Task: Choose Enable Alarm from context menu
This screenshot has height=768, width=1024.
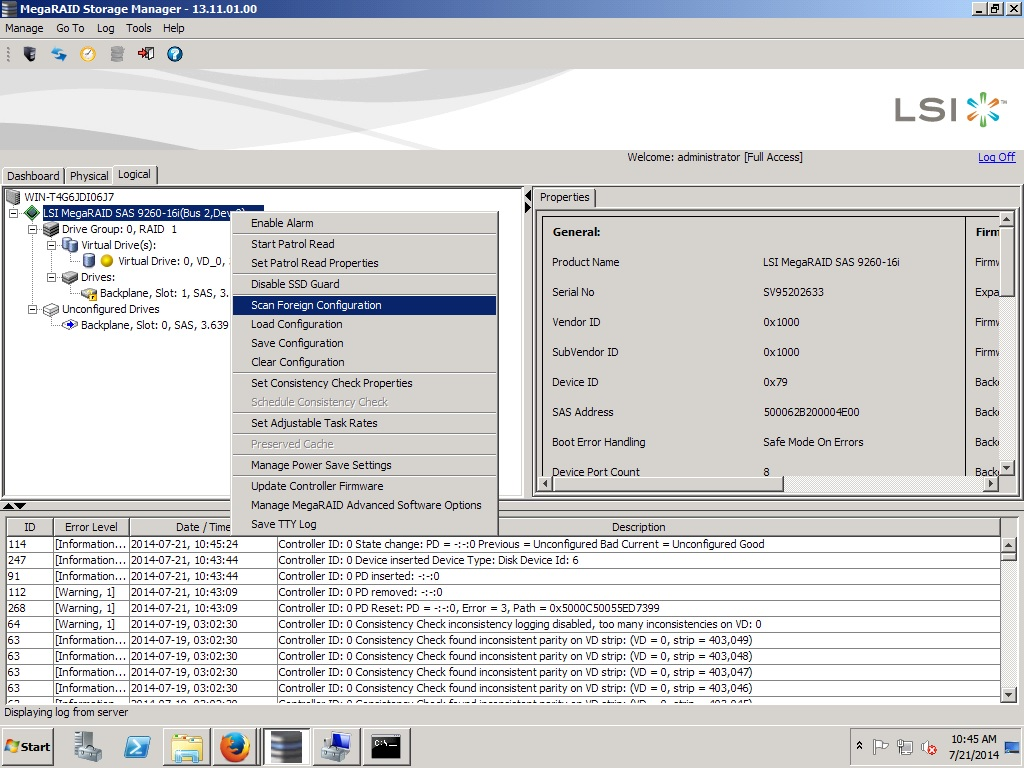Action: (x=364, y=223)
